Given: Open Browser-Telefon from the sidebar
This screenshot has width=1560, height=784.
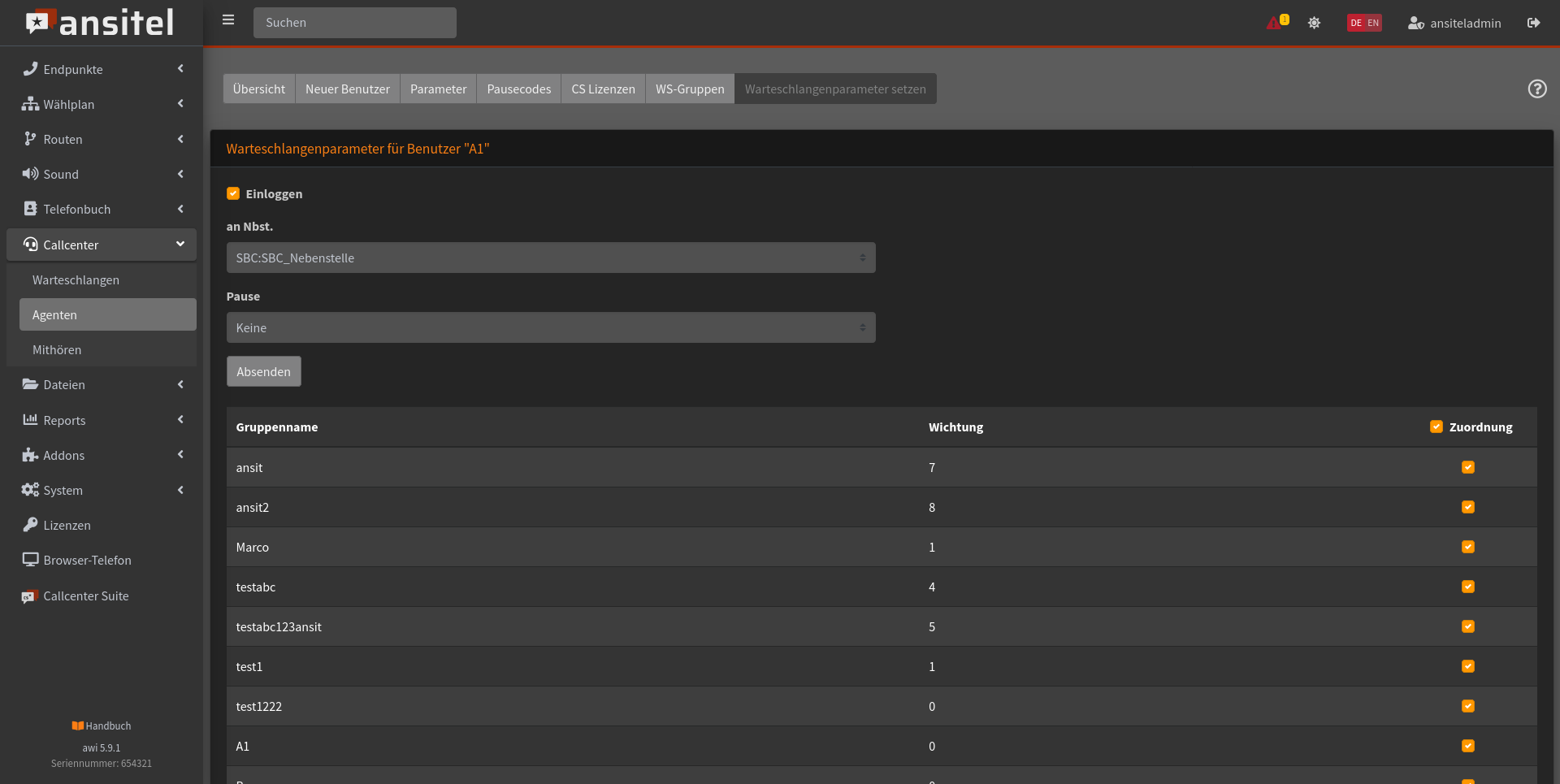Looking at the screenshot, I should [x=87, y=560].
